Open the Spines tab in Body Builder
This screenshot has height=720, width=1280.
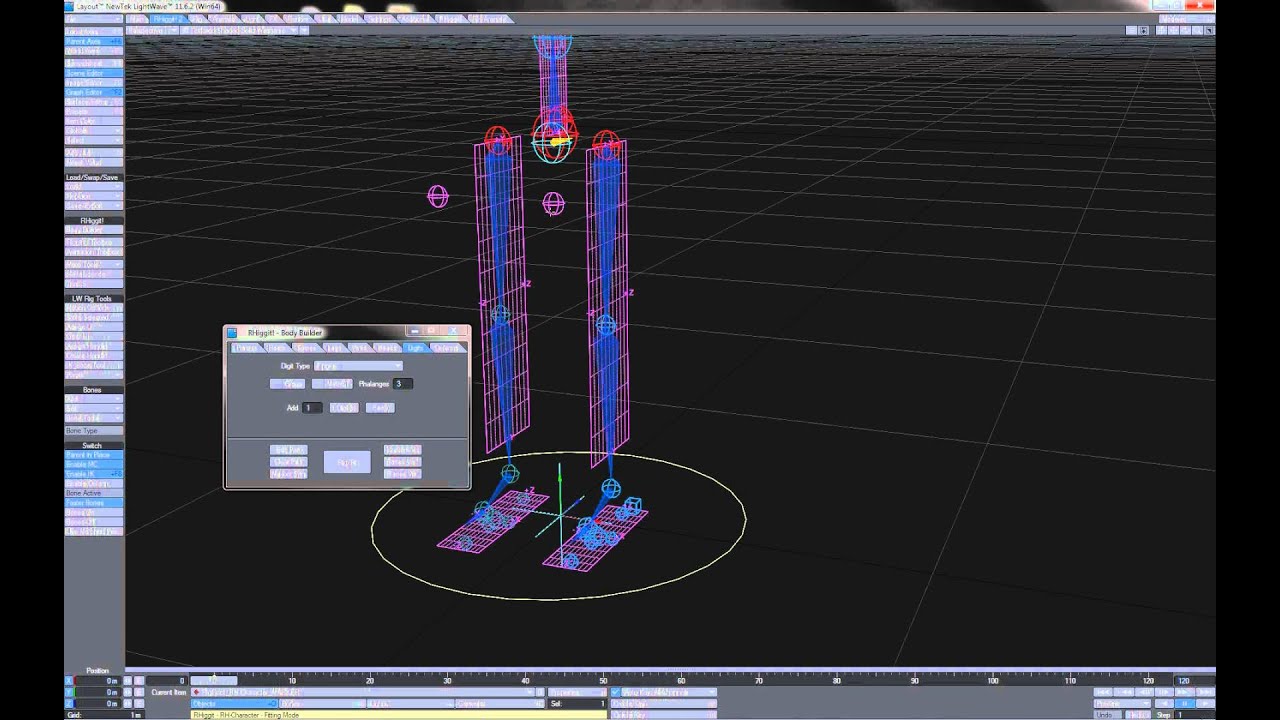[x=307, y=348]
